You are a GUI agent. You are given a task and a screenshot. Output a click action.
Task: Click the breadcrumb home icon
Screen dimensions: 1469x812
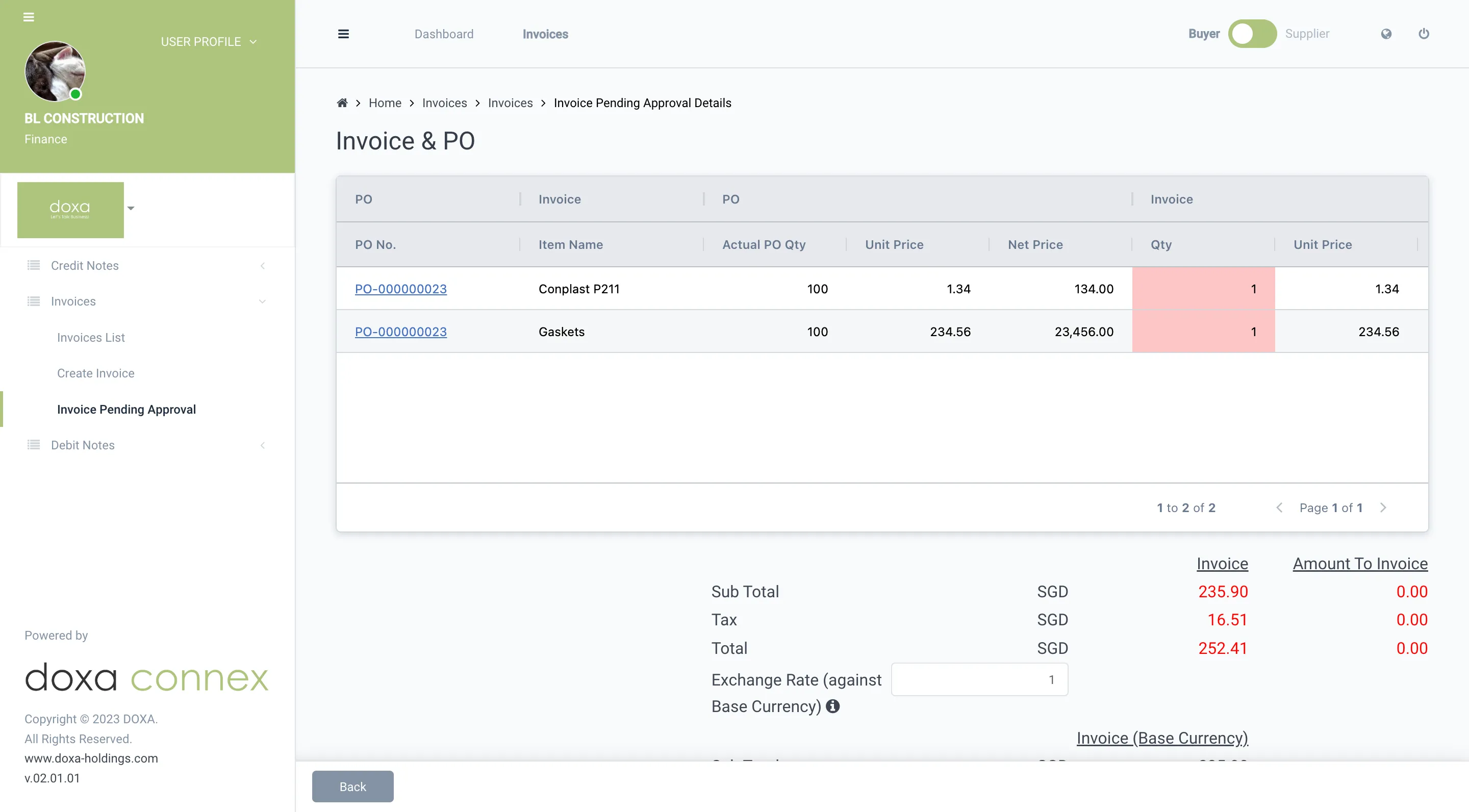click(342, 103)
